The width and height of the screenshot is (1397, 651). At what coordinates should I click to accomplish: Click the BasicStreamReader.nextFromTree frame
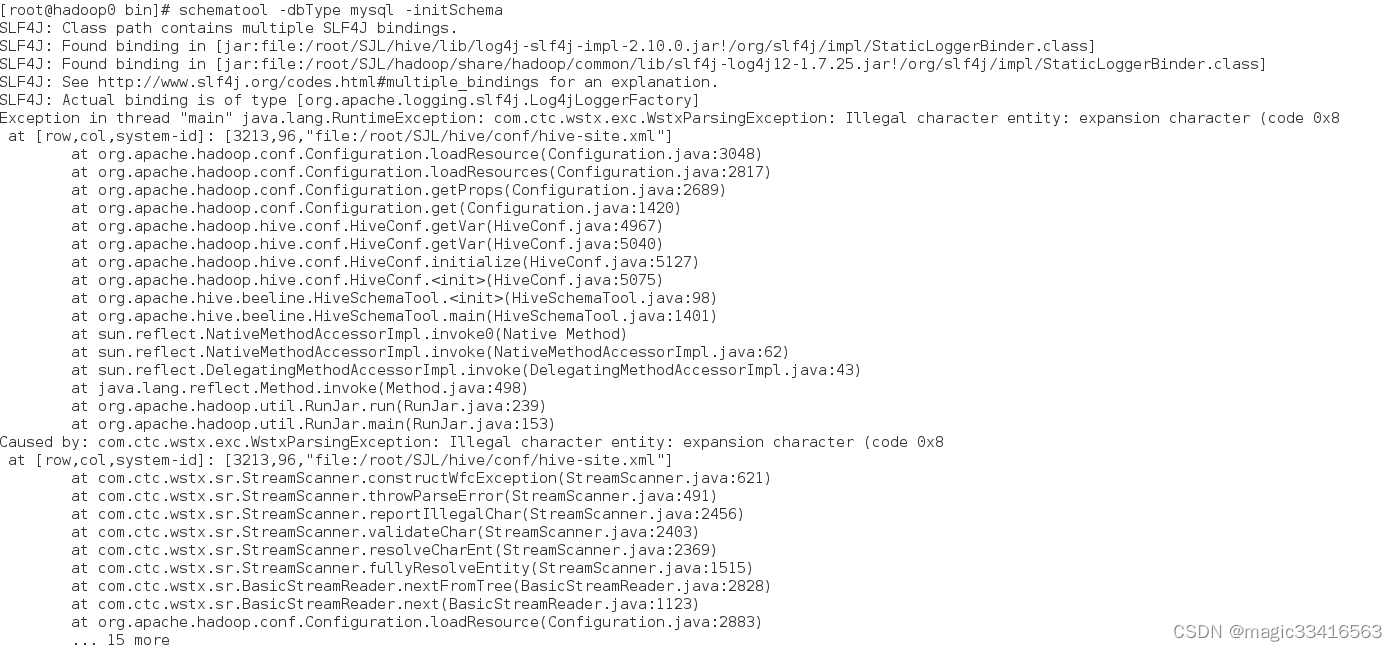click(421, 586)
